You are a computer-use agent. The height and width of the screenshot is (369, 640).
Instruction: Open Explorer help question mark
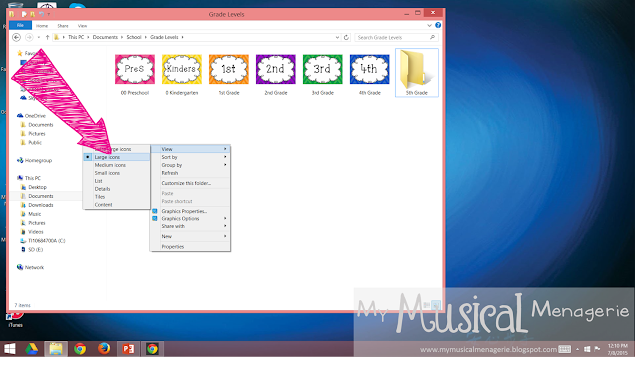pyautogui.click(x=438, y=25)
